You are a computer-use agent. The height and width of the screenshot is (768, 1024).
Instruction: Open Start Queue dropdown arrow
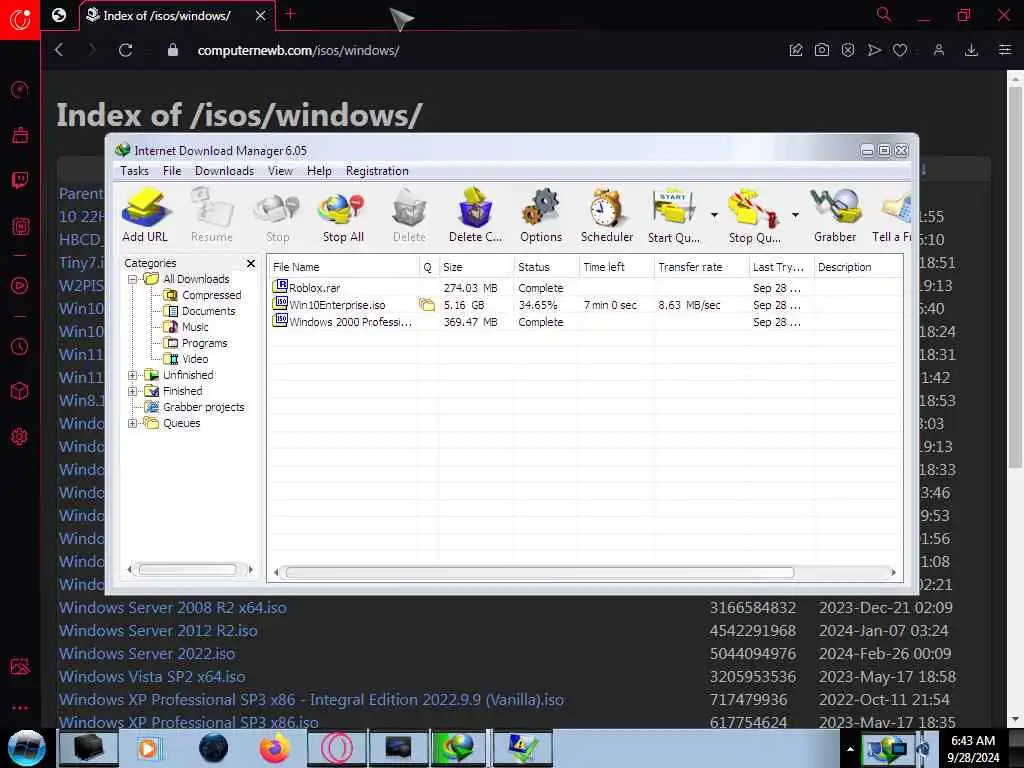coord(714,215)
